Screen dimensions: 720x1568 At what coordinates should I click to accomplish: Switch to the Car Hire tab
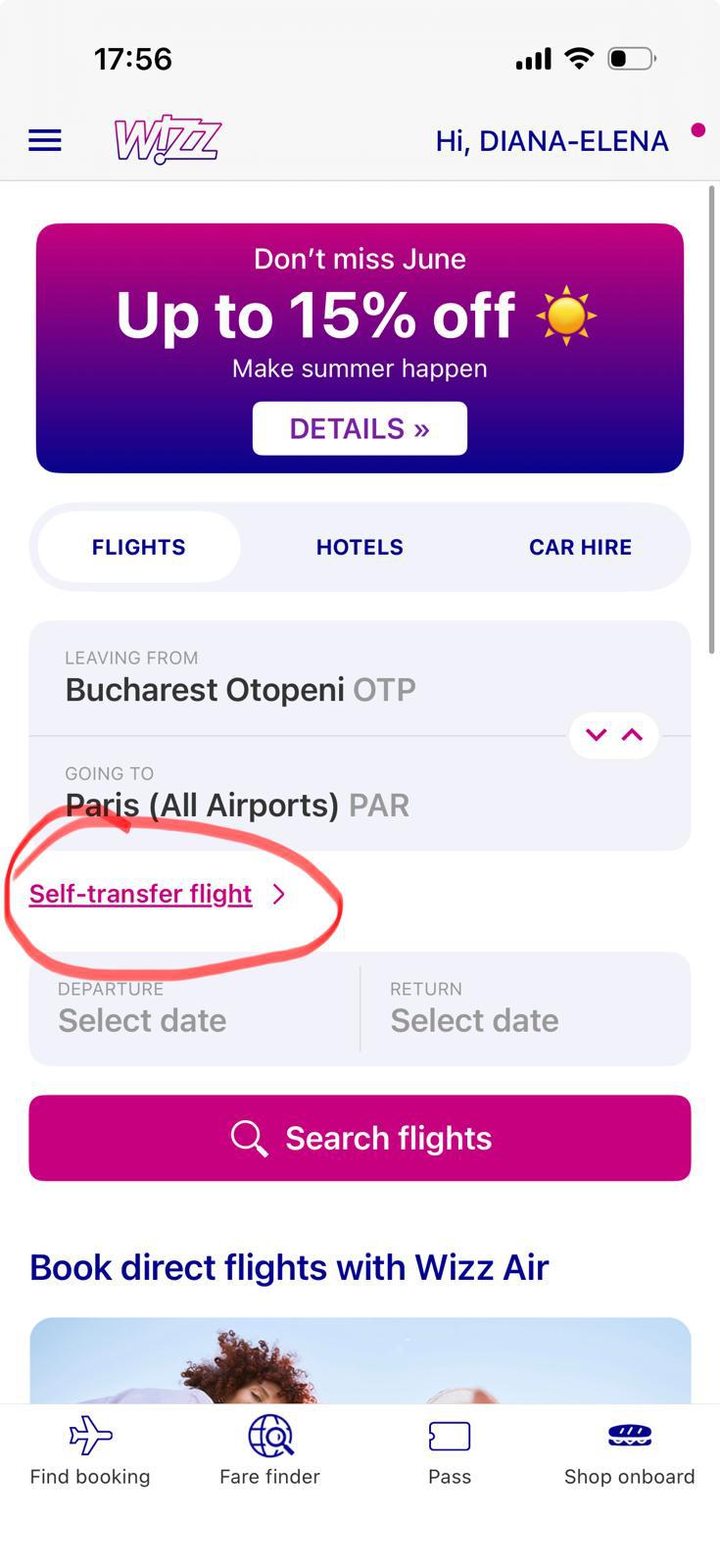pyautogui.click(x=580, y=547)
